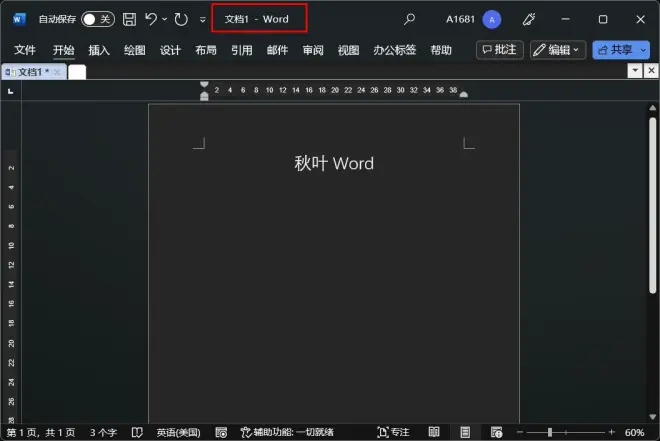
Task: Click the 秋叶 Word text in document
Action: [x=334, y=163]
